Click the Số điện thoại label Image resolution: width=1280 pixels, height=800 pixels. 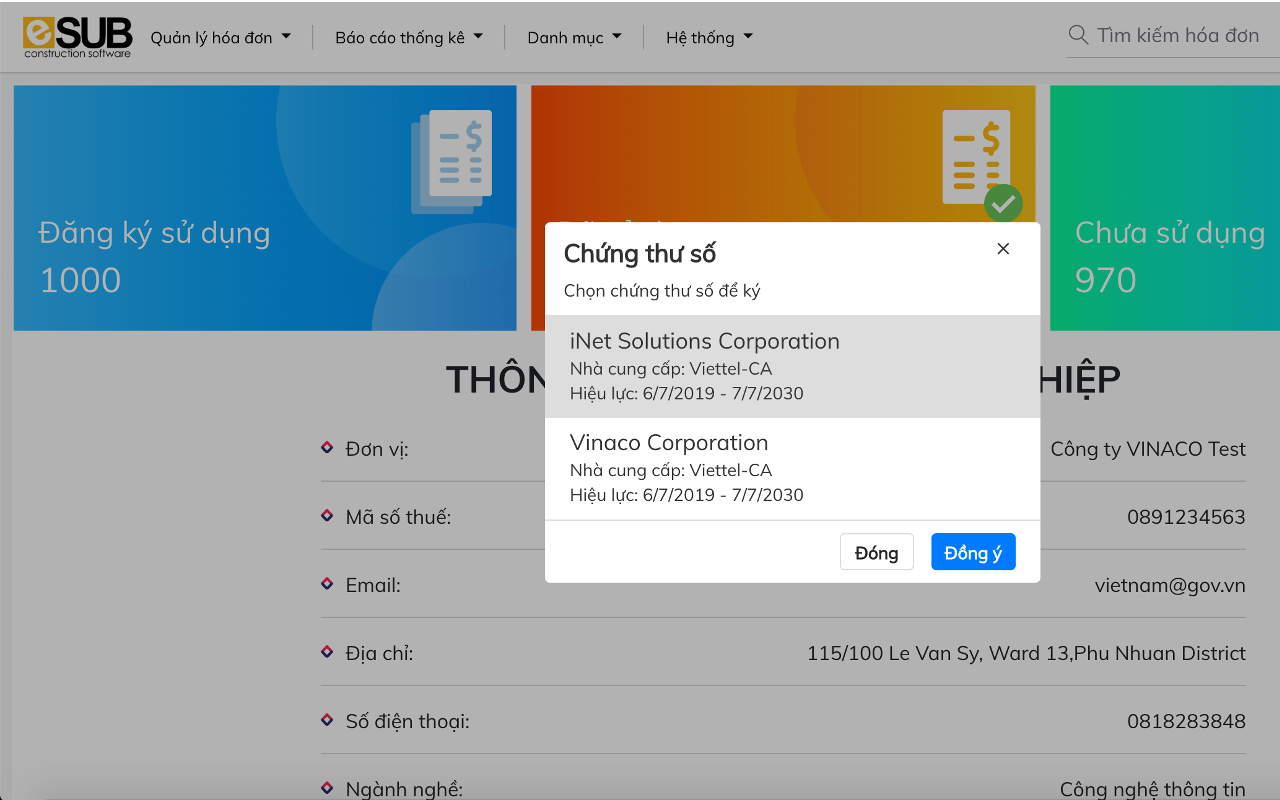[407, 721]
